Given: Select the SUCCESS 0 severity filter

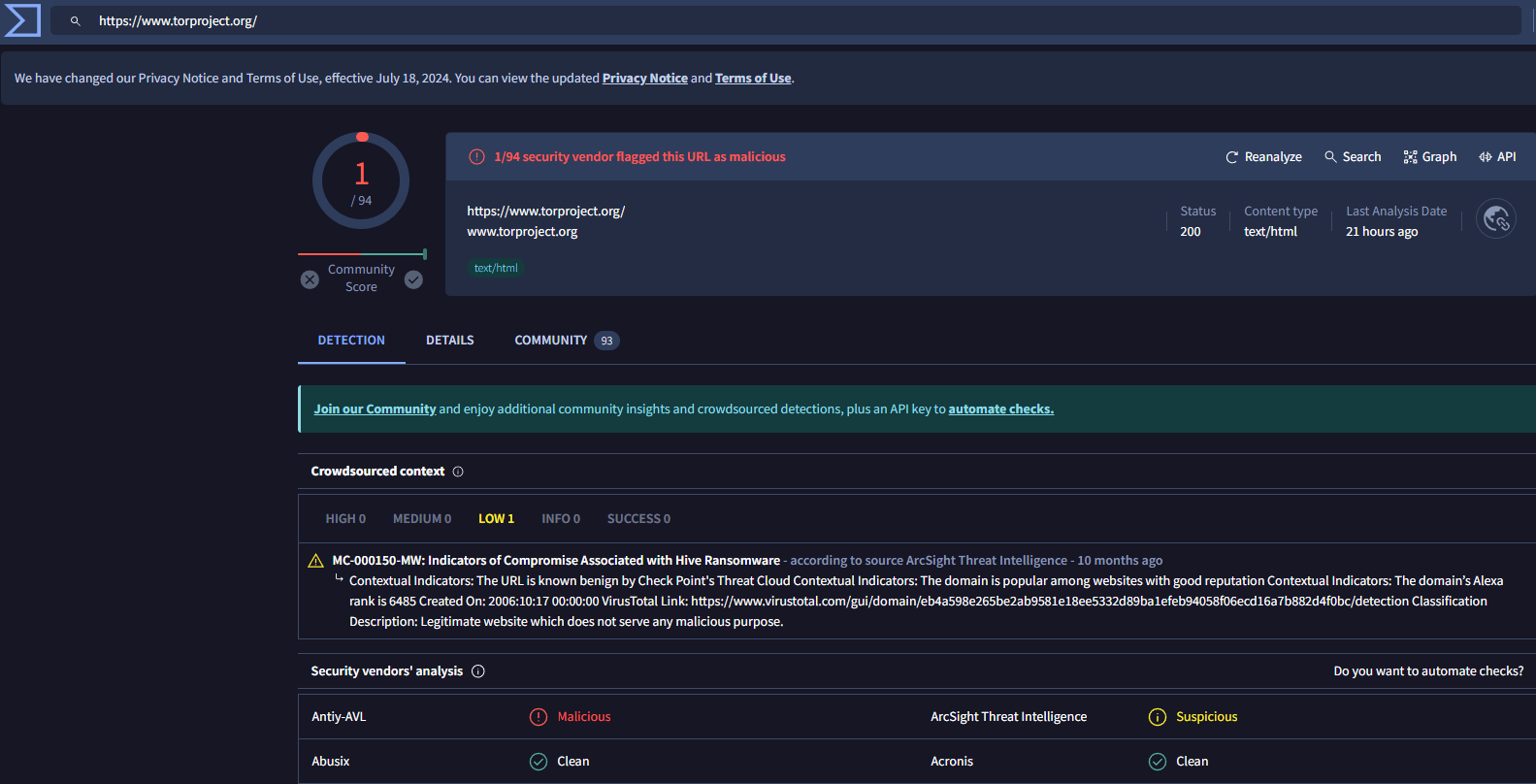Looking at the screenshot, I should pyautogui.click(x=638, y=519).
